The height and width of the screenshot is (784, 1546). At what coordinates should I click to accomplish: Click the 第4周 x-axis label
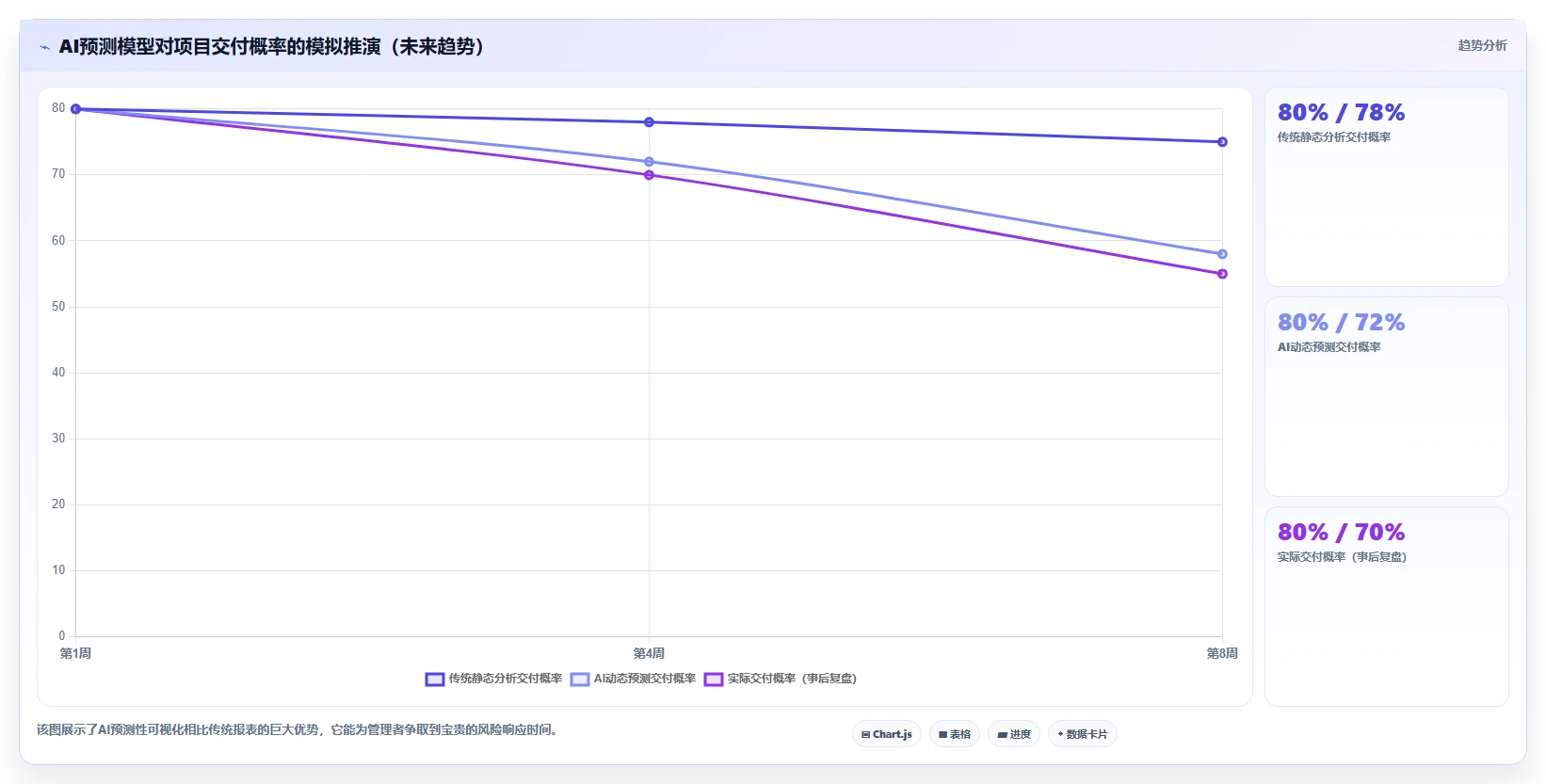[x=649, y=653]
